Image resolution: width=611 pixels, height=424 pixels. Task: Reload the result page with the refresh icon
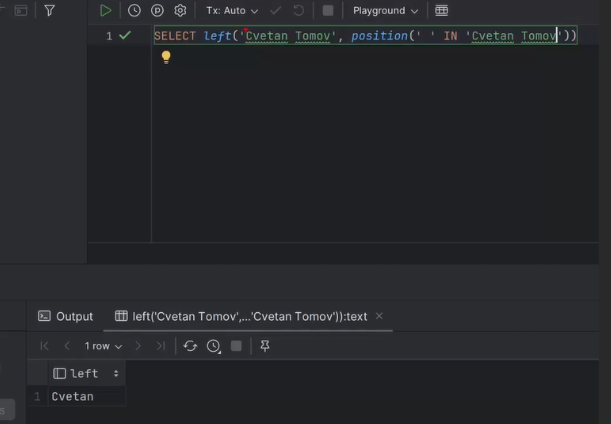[190, 346]
